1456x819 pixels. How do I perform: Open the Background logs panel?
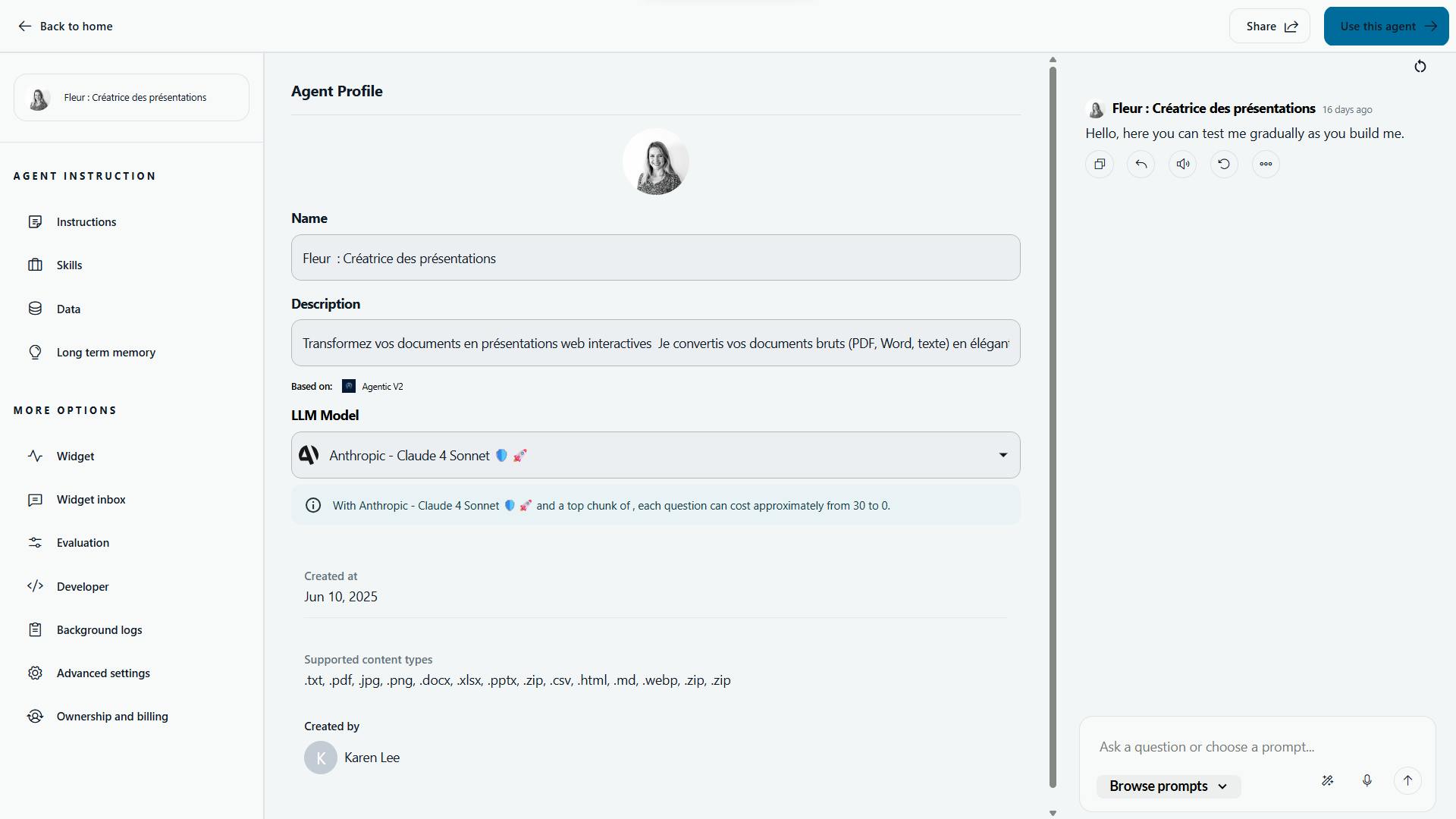[99, 629]
